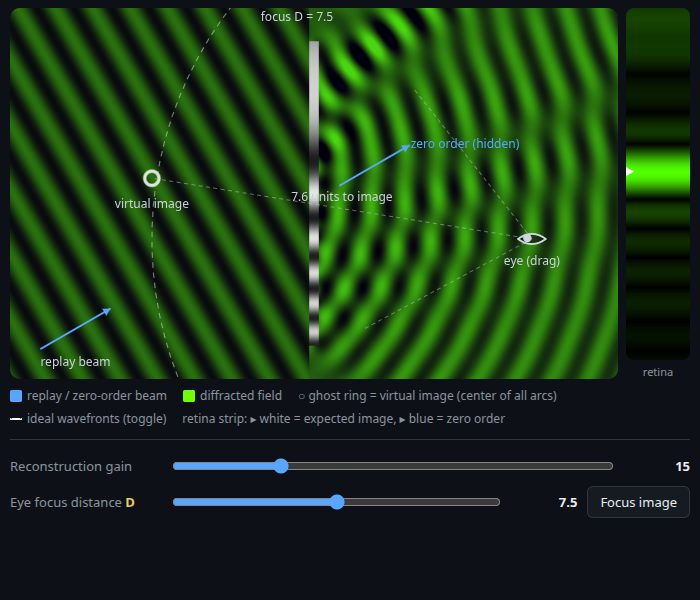Screen dimensions: 700x600
Task: Click the 'zero order (hidden)' text
Action: [465, 144]
